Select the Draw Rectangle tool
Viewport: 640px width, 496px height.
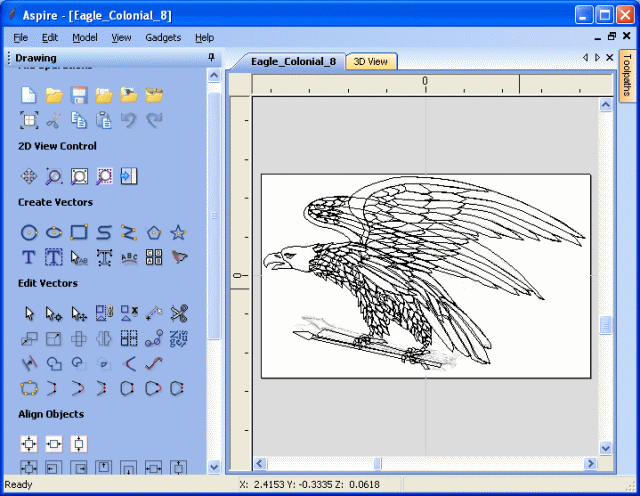[x=79, y=233]
